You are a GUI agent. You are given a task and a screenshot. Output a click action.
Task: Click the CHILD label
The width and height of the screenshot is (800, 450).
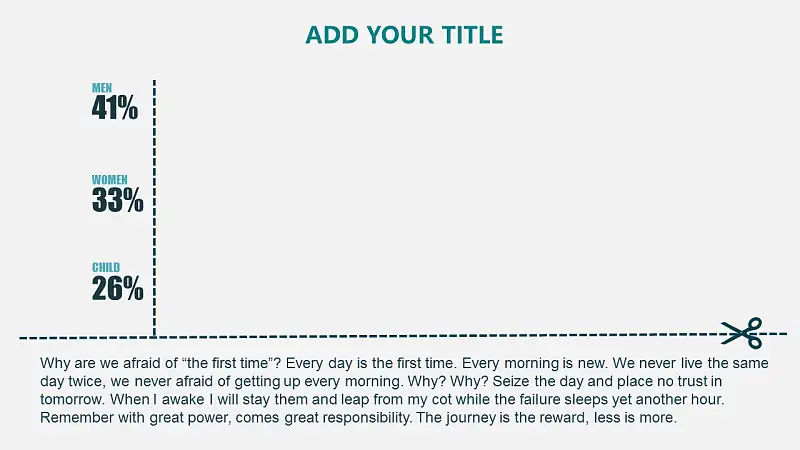click(106, 267)
